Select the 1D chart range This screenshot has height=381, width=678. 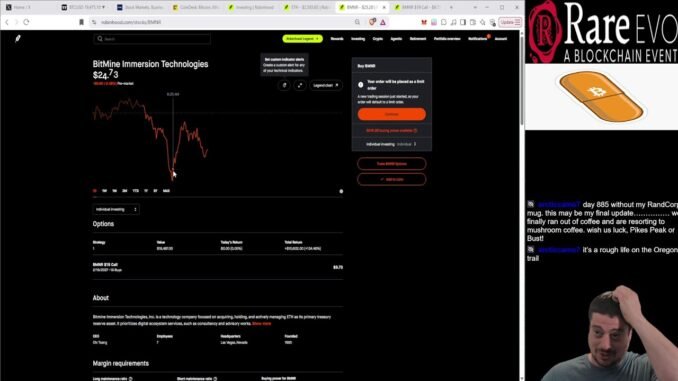[95, 191]
